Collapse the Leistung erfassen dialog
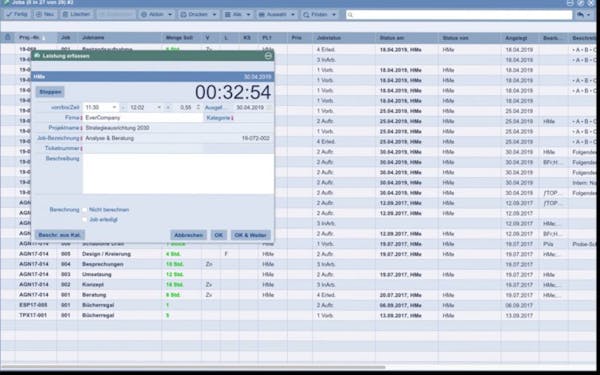Screen dimensions: 600x375 click(x=268, y=56)
